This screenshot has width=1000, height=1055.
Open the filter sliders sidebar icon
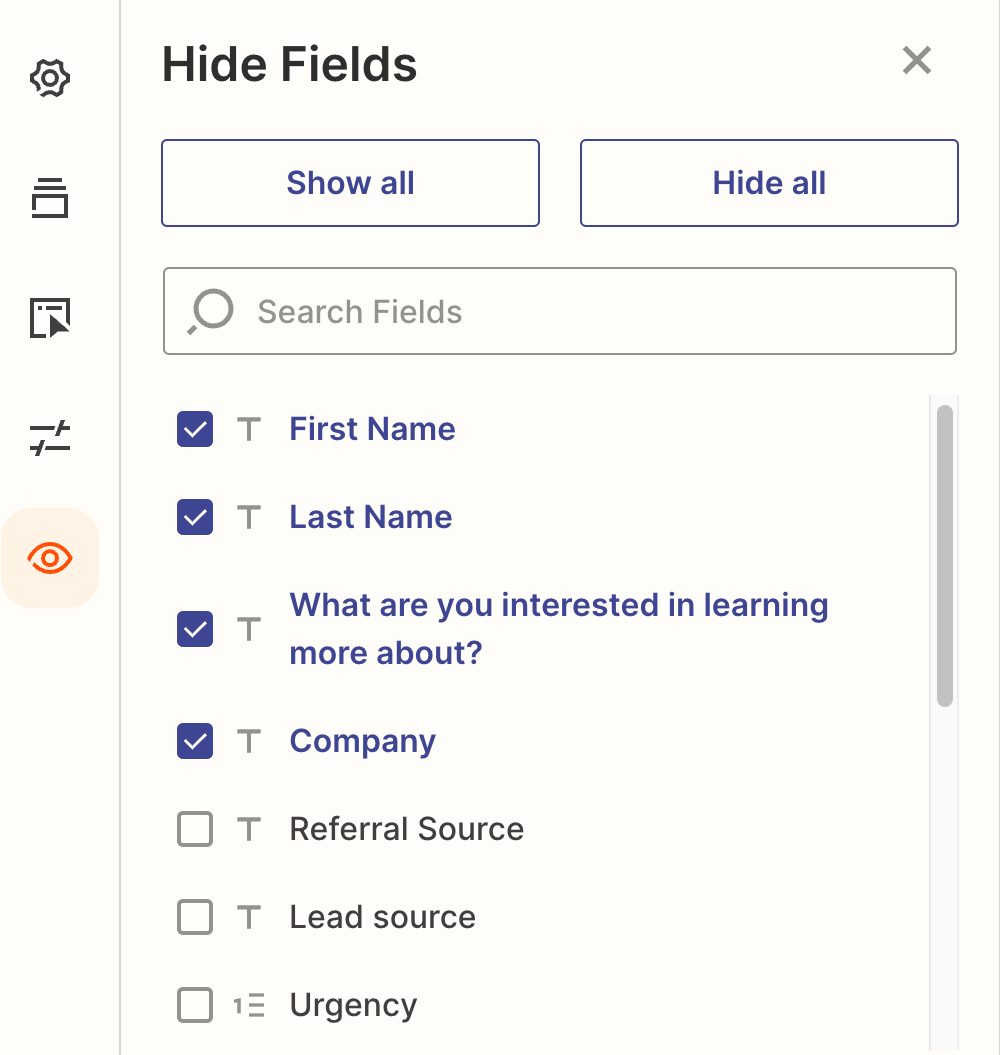tap(50, 438)
